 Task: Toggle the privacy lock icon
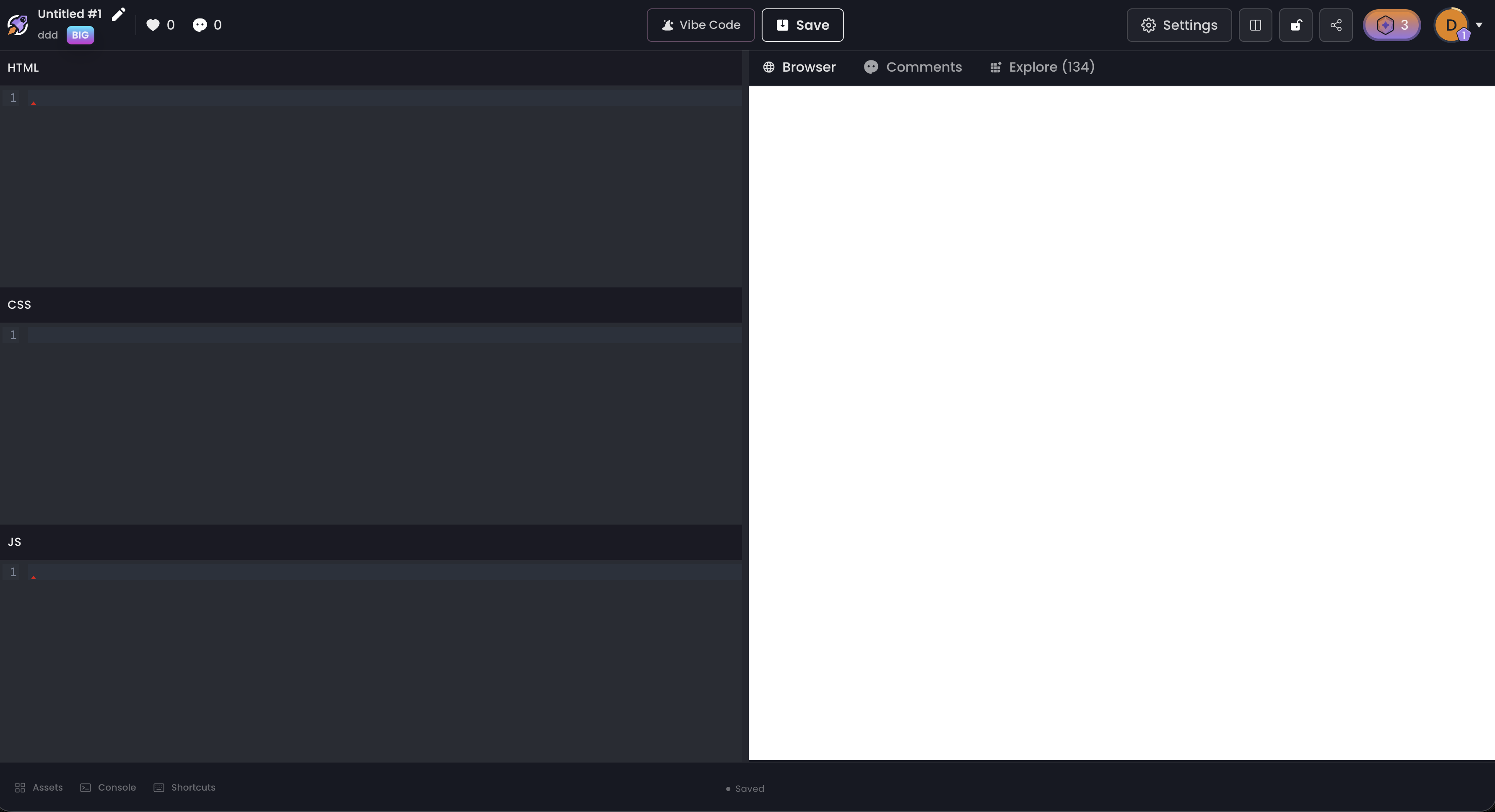(x=1296, y=25)
